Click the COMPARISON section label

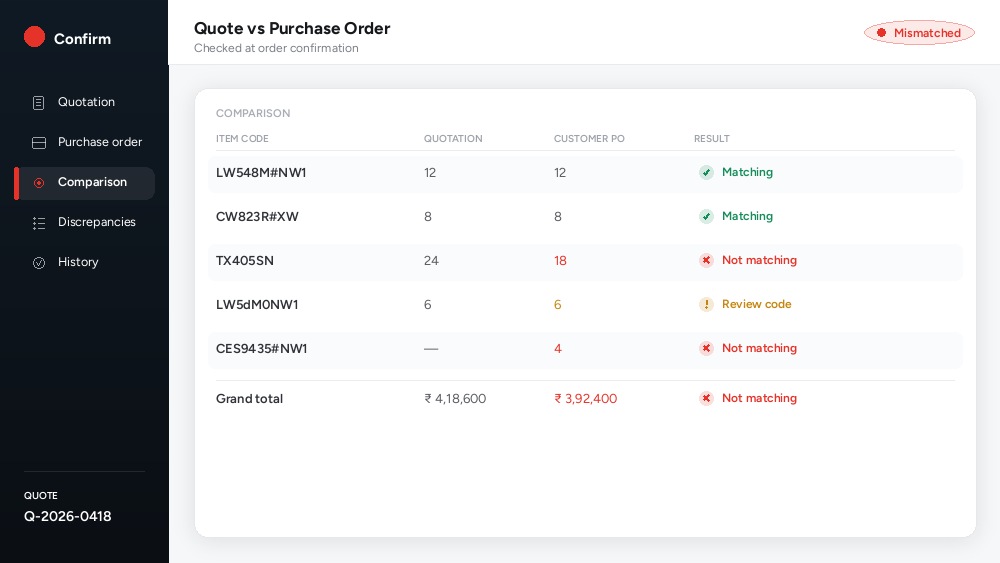pyautogui.click(x=253, y=113)
